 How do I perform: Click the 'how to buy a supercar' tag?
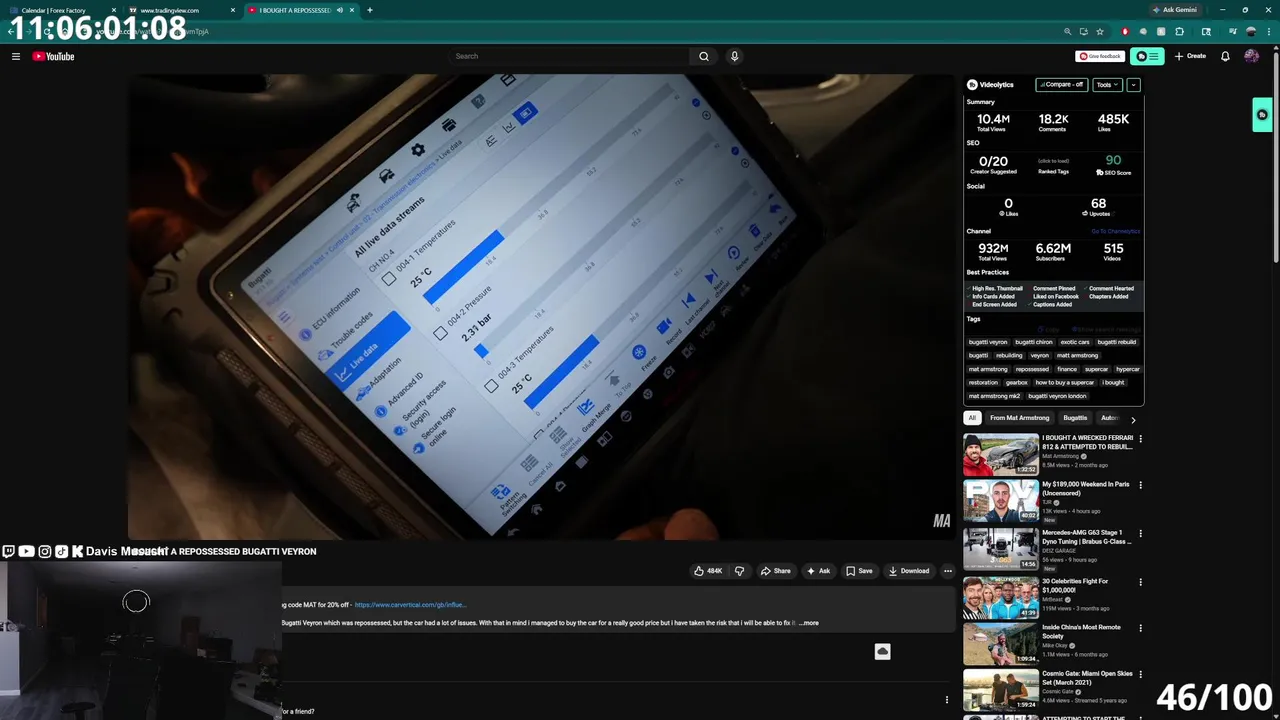click(1065, 382)
